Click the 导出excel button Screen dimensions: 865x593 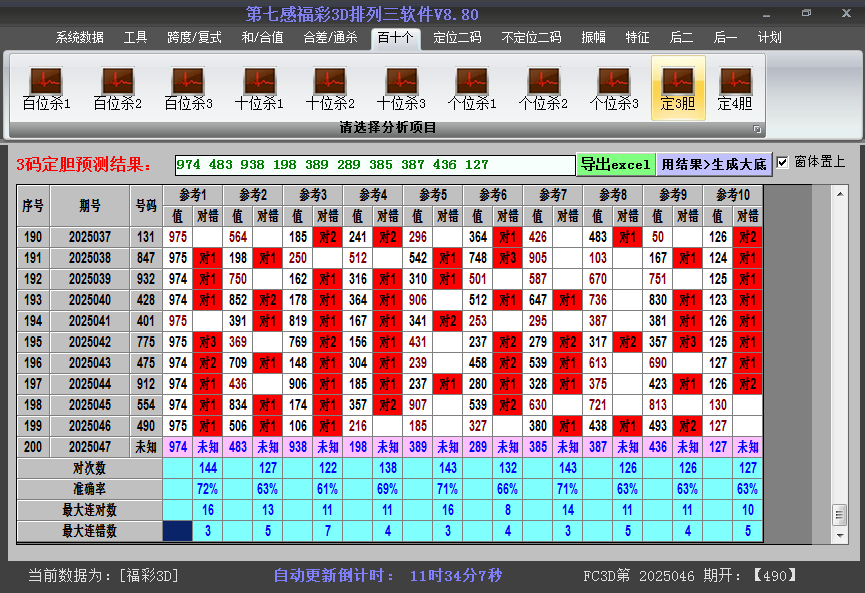[616, 164]
